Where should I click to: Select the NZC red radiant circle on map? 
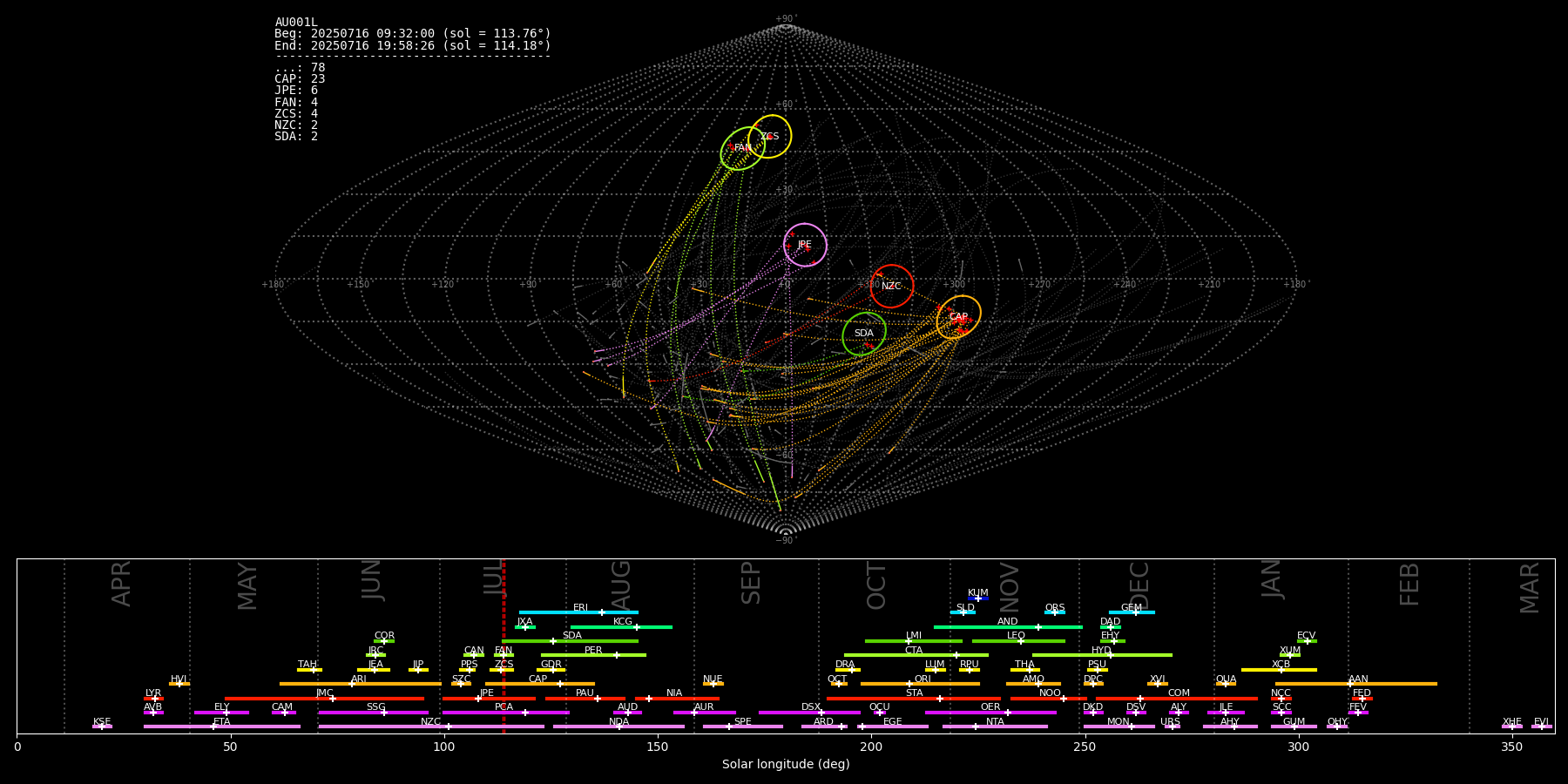click(891, 286)
